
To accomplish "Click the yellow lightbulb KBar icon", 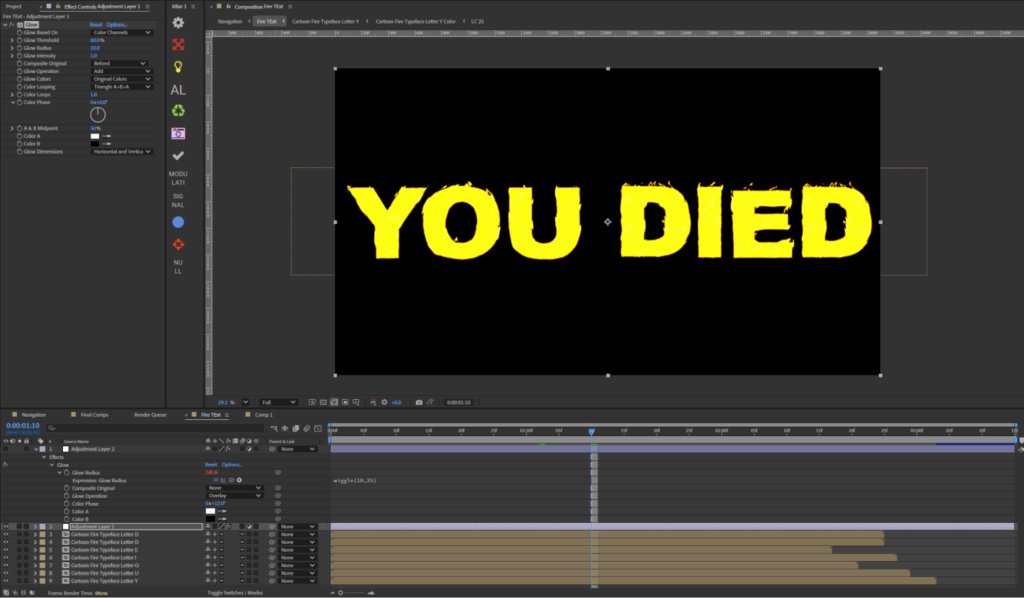I will 178,67.
